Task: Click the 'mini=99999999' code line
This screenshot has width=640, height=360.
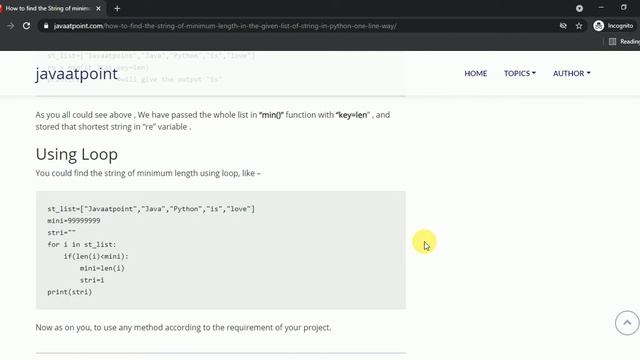Action: pos(74,221)
